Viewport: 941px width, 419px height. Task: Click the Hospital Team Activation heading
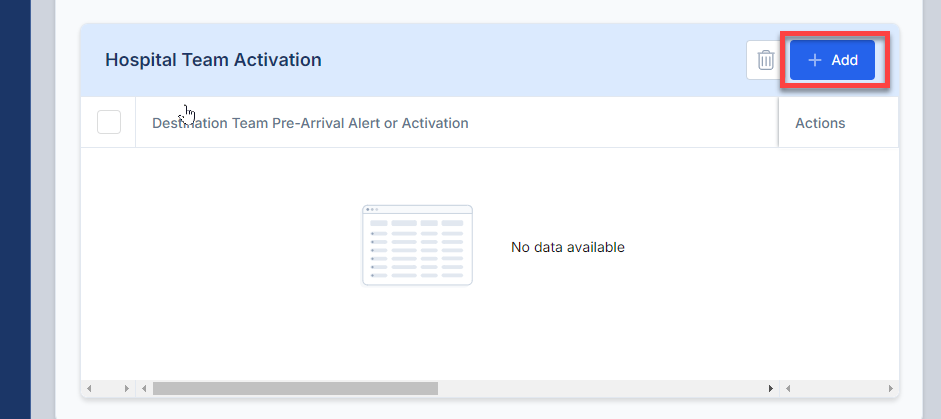[213, 60]
